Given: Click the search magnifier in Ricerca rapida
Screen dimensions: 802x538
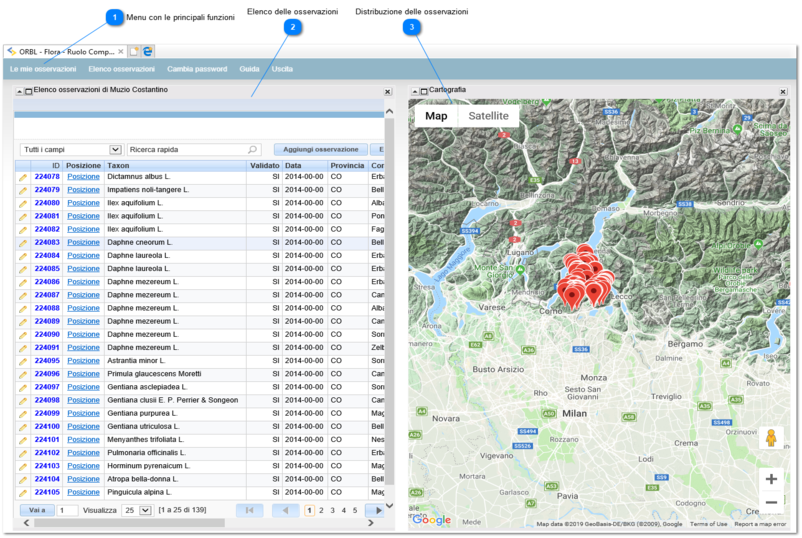Looking at the screenshot, I should click(252, 149).
